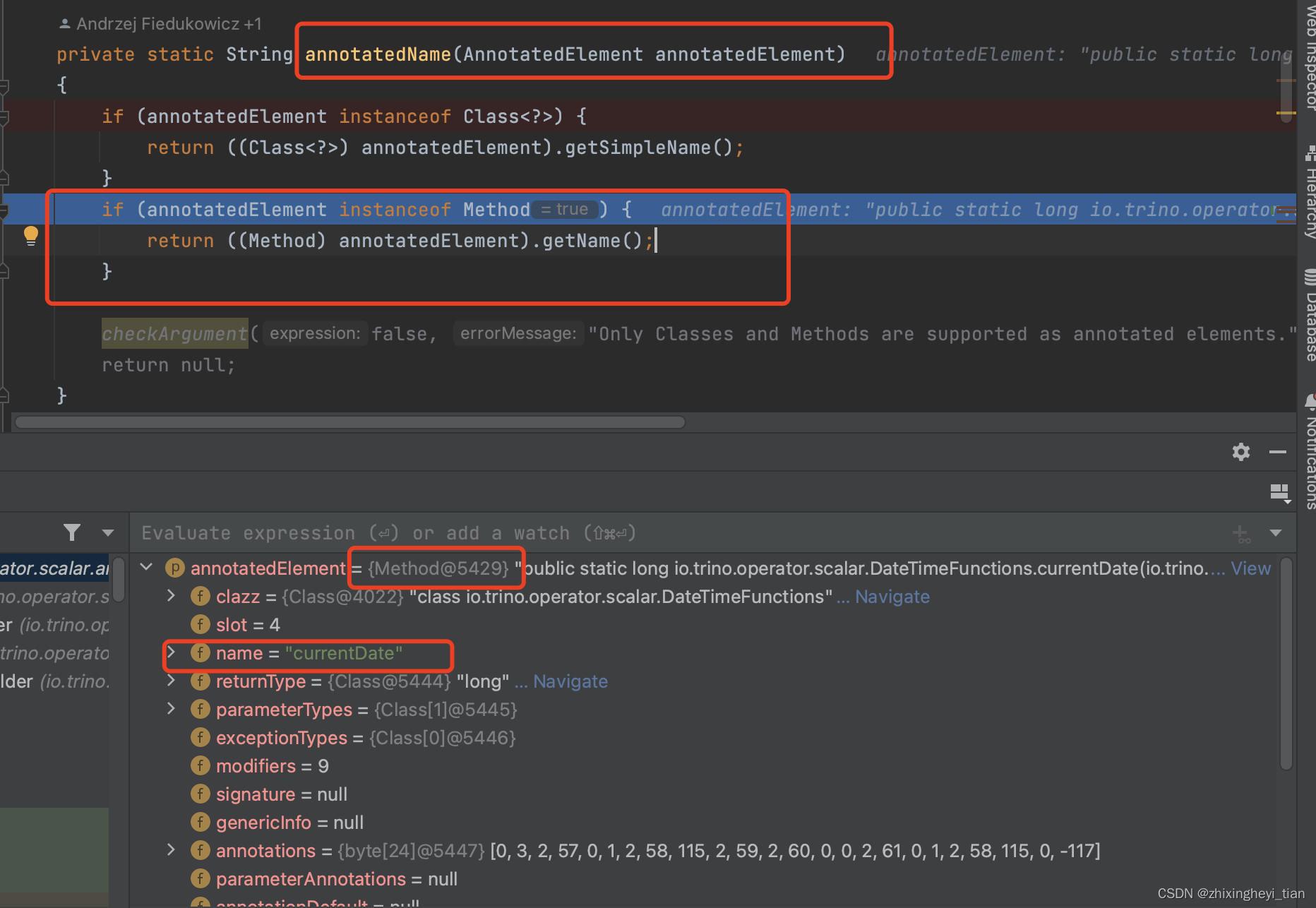
Task: Click the {Method@5429} object reference
Action: pos(438,568)
